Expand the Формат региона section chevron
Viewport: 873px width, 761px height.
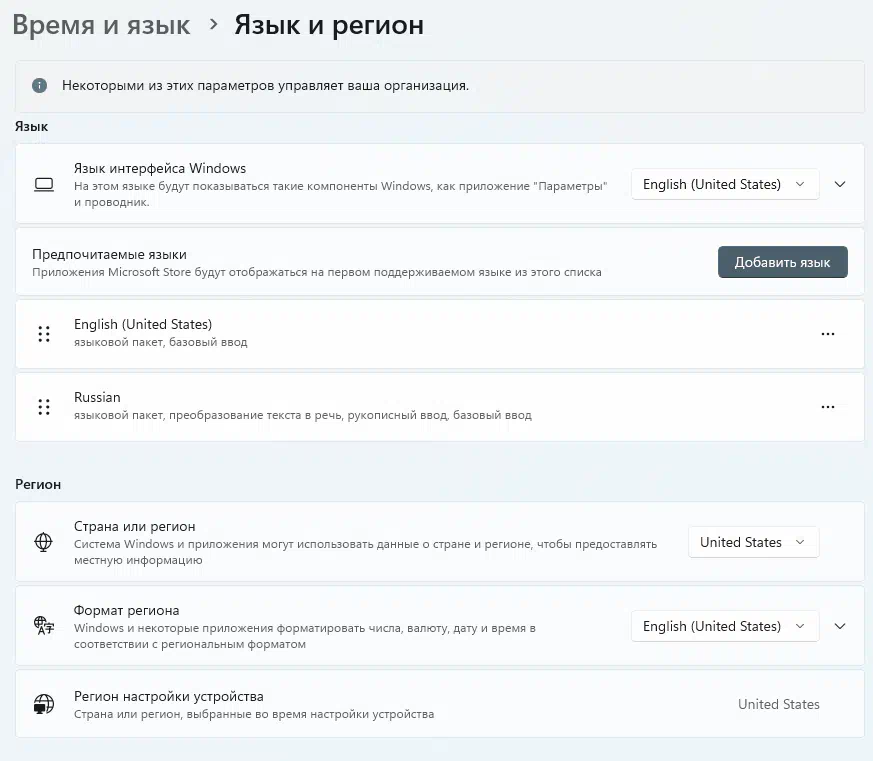840,626
